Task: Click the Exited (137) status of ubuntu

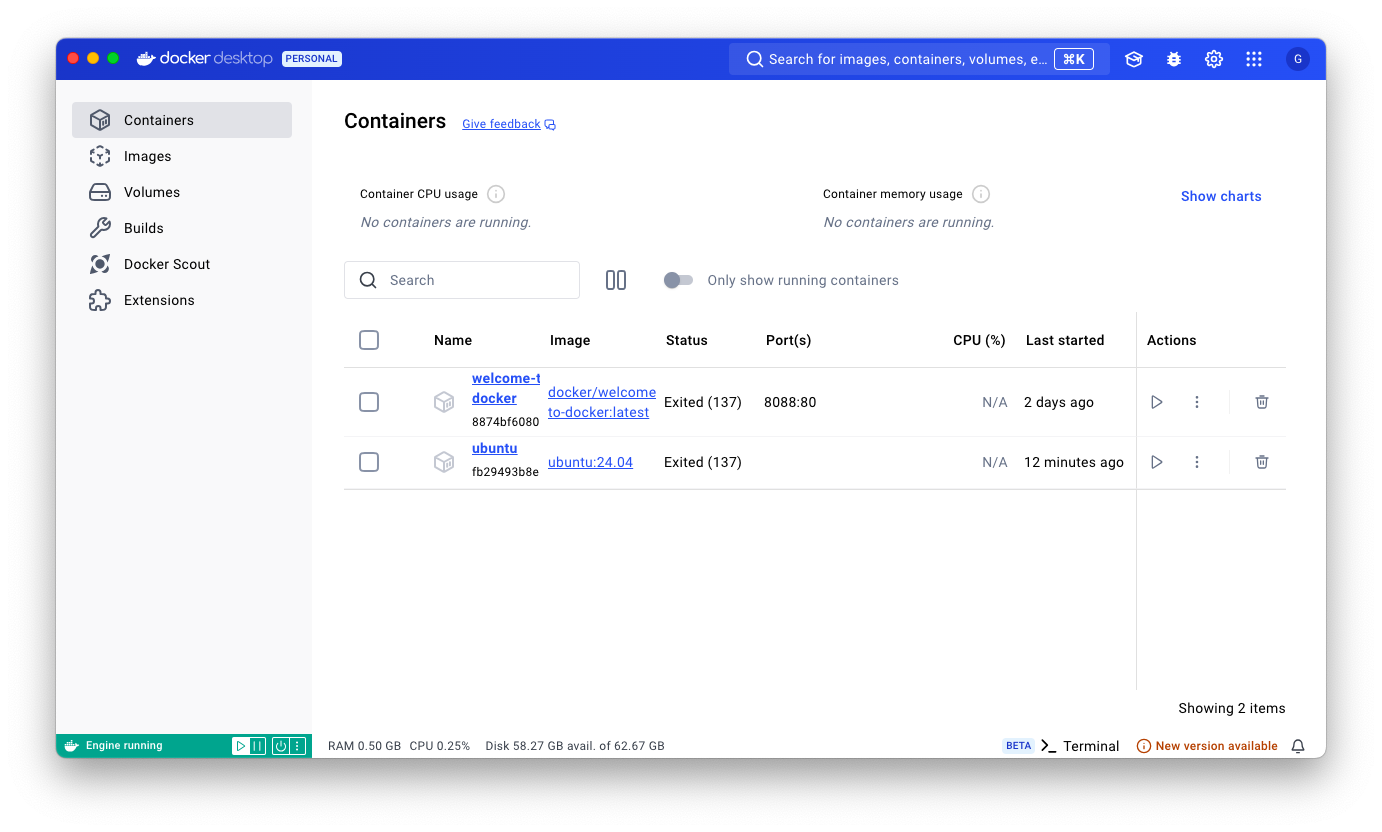Action: (x=703, y=462)
